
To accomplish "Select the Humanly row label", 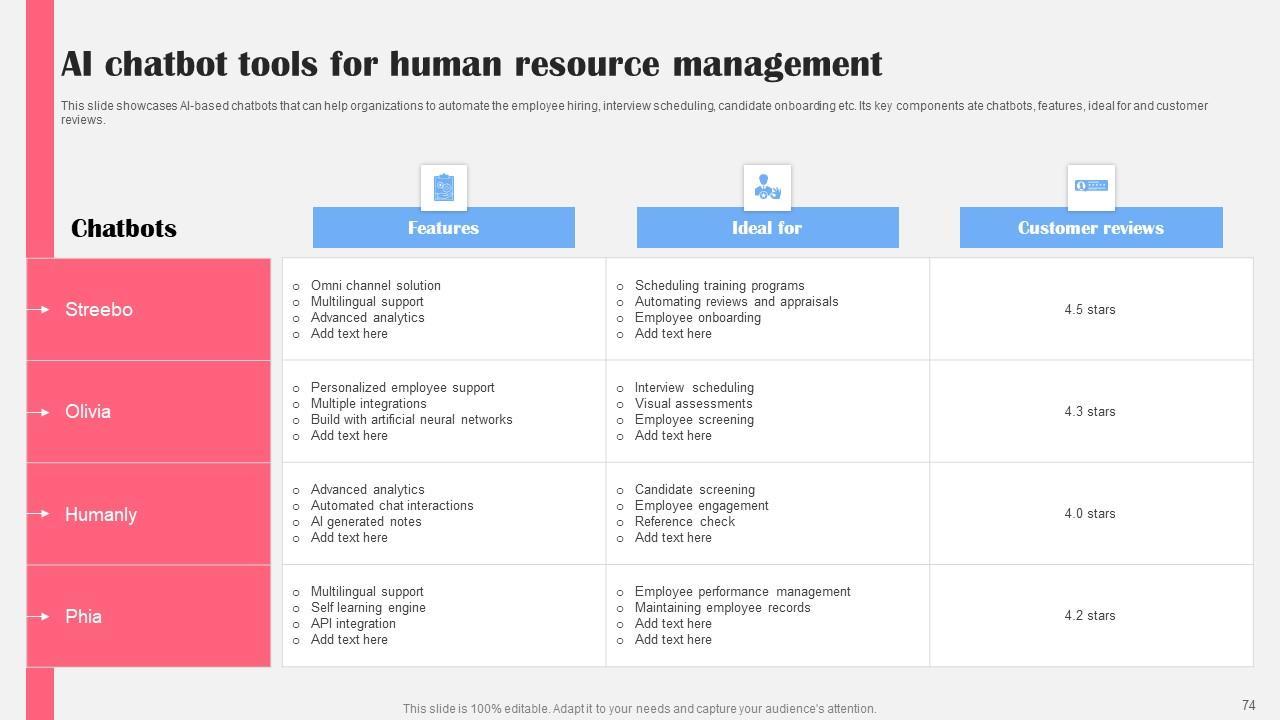I will click(x=101, y=515).
